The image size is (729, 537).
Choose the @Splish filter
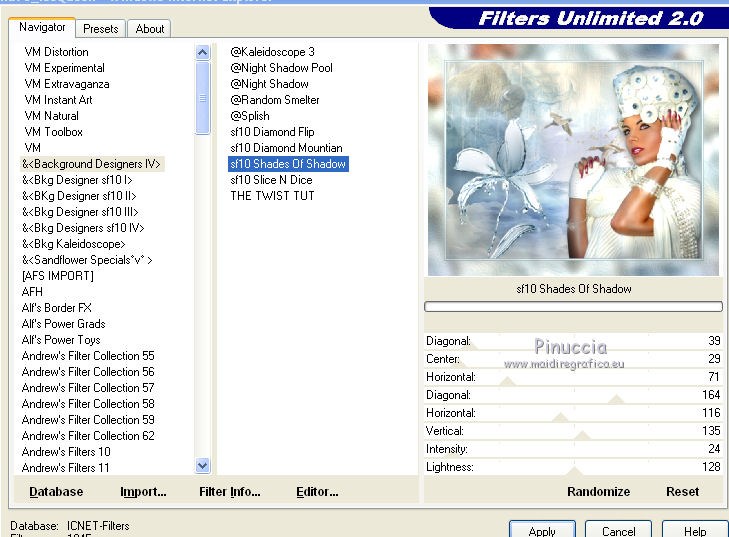click(x=250, y=116)
